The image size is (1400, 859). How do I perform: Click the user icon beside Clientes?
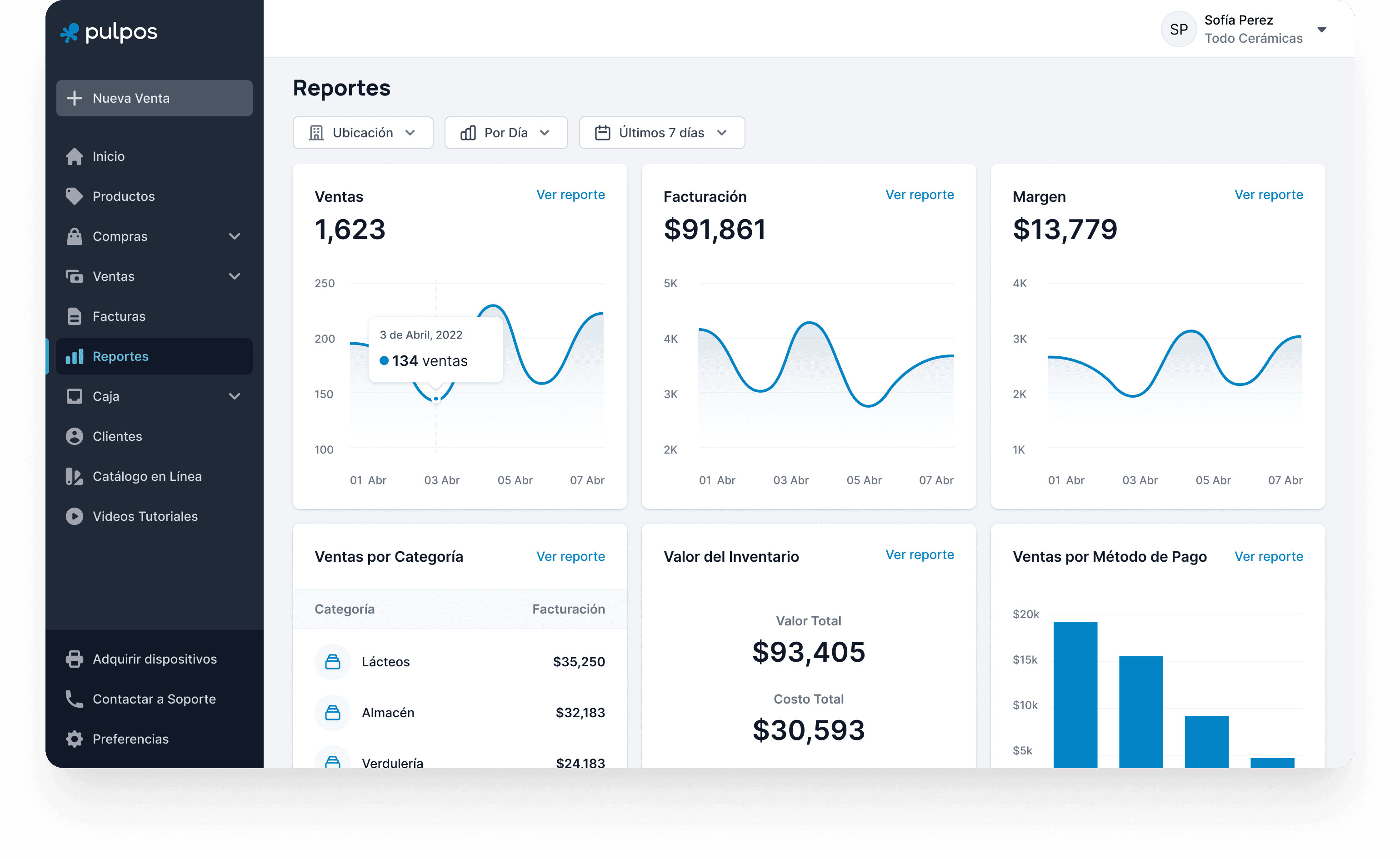click(x=75, y=436)
